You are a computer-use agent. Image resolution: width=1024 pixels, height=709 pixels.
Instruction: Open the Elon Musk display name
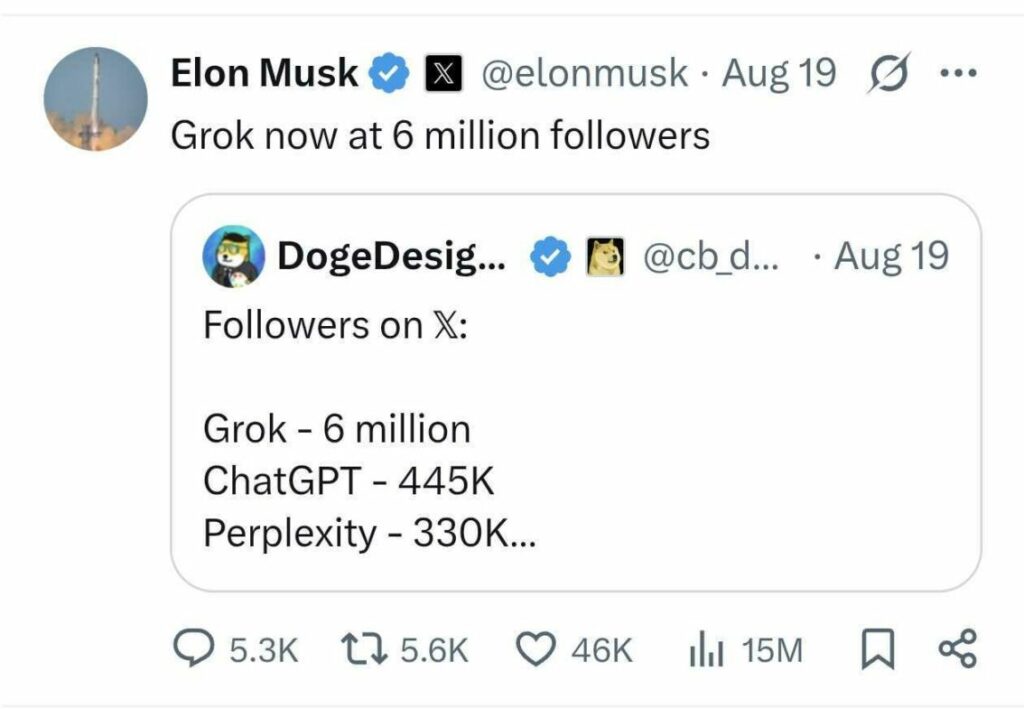[265, 73]
